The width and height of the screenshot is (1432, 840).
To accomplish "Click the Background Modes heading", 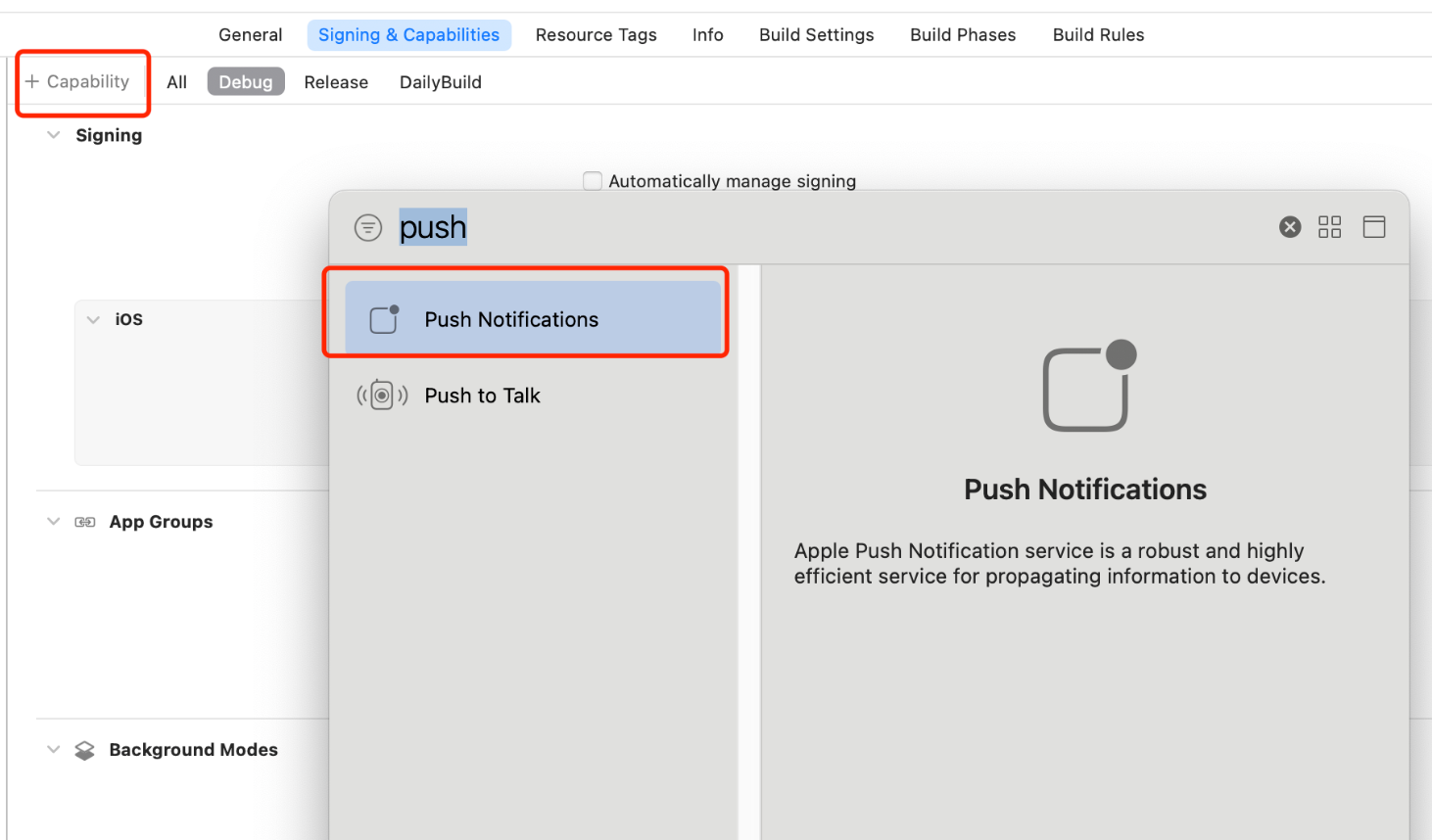I will coord(194,750).
